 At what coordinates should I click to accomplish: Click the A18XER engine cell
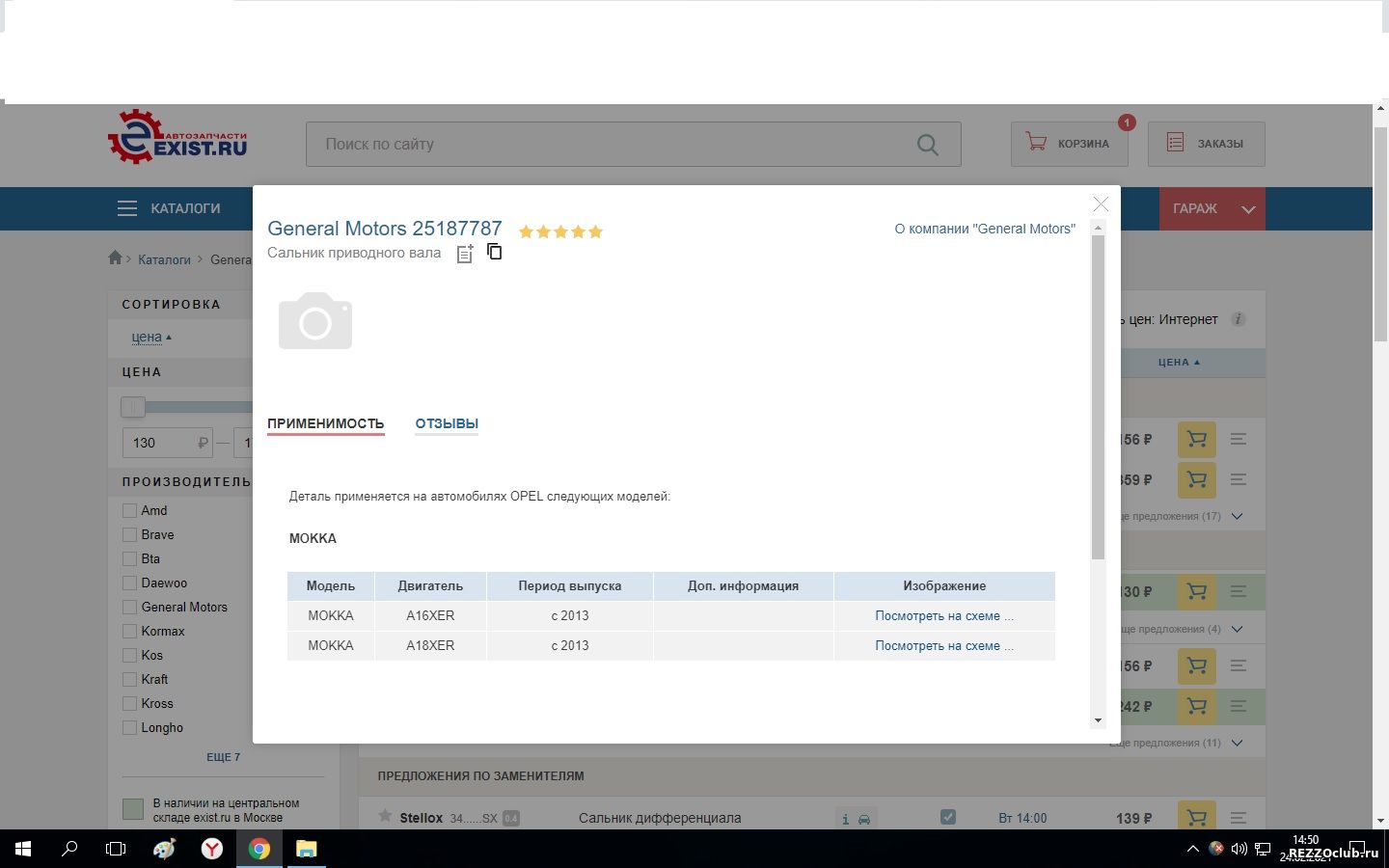(430, 645)
